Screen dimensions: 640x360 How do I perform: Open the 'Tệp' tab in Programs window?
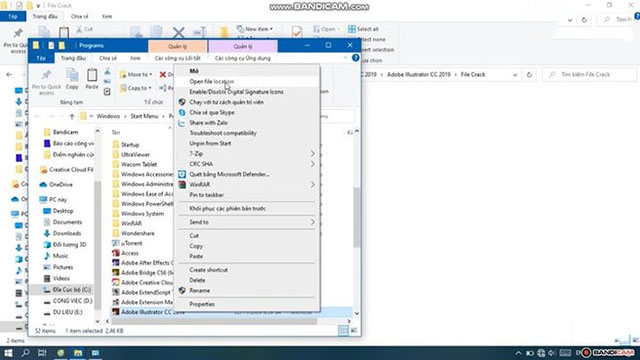tap(41, 58)
